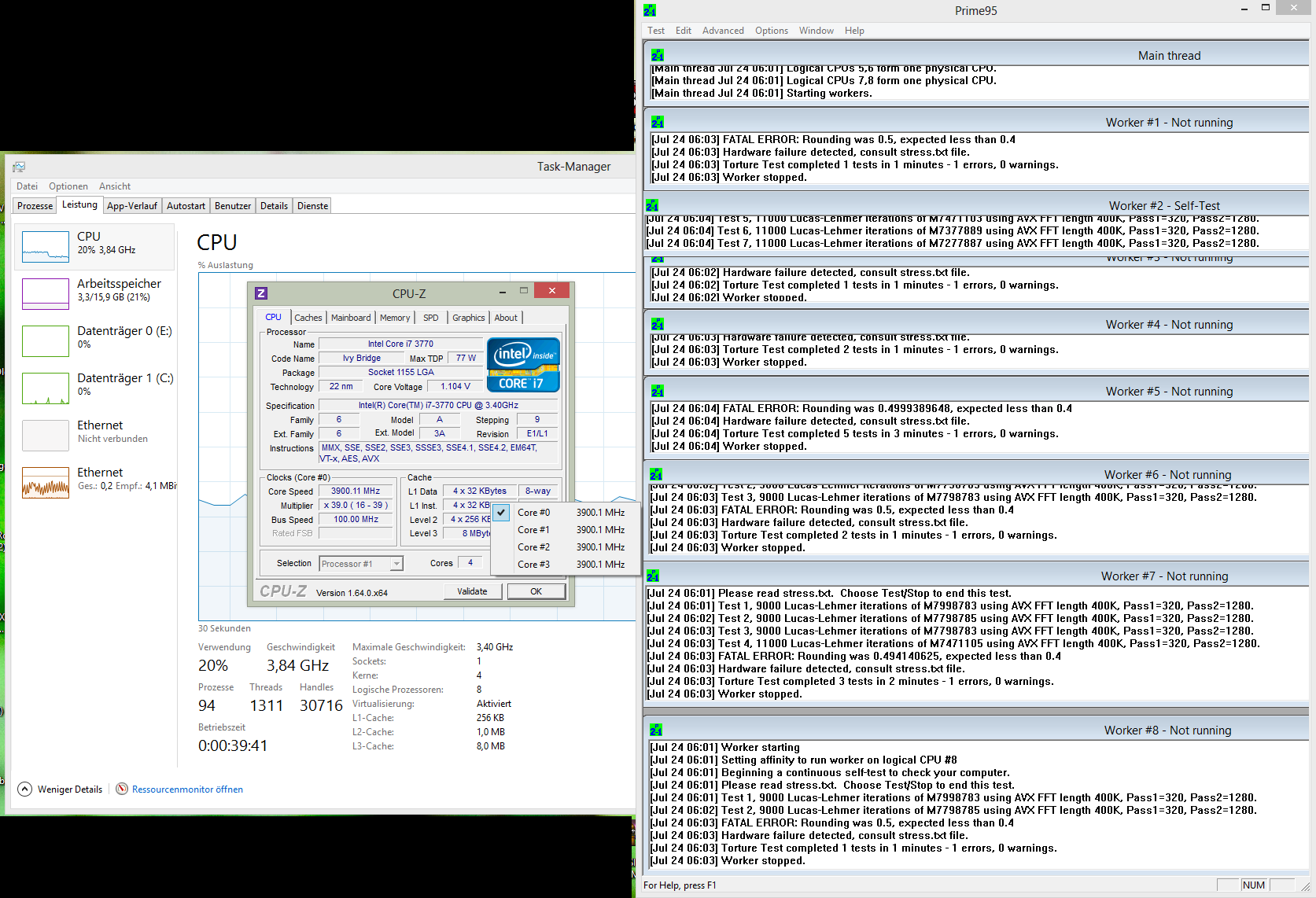Viewport: 1316px width, 898px height.
Task: Switch to the Graphics tab in CPU-Z
Action: point(469,318)
